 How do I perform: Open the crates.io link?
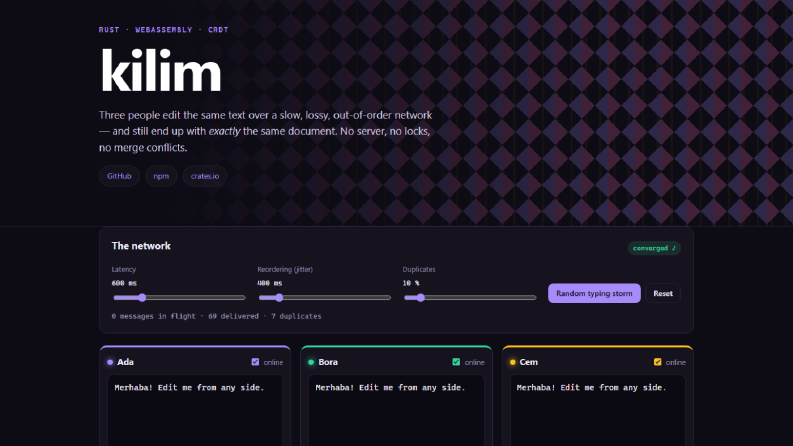pos(205,176)
